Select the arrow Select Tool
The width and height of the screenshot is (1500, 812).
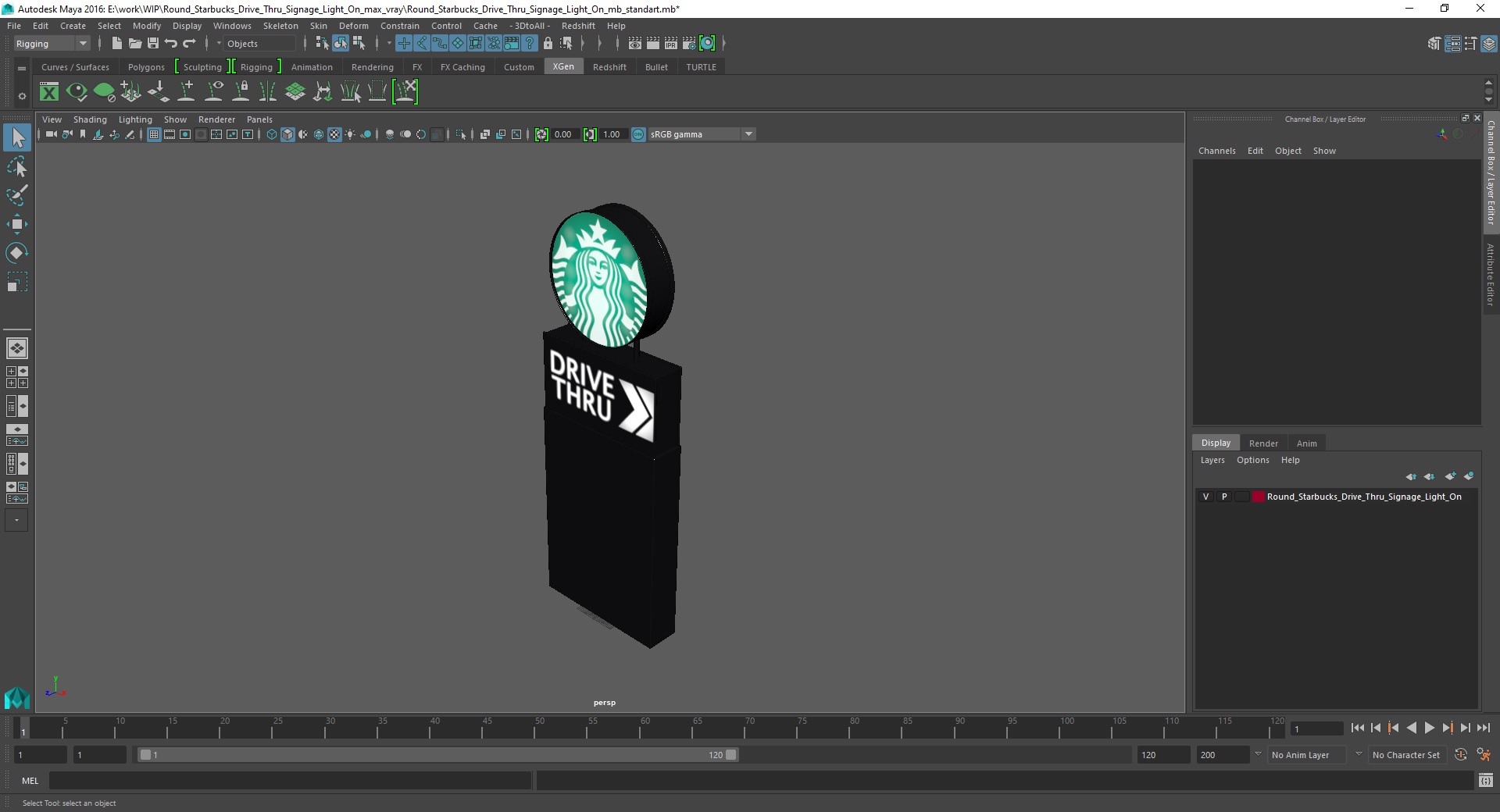pyautogui.click(x=17, y=138)
